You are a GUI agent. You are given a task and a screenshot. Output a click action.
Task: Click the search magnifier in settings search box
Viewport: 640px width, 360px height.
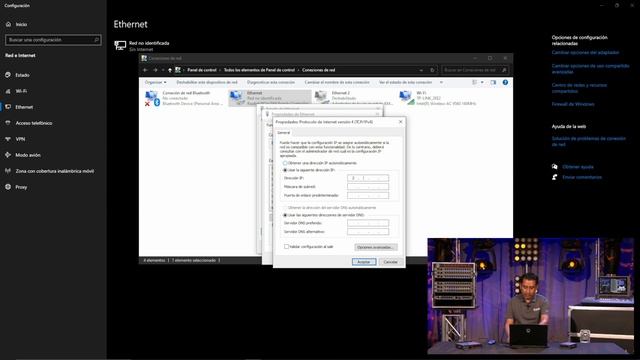pyautogui.click(x=97, y=40)
